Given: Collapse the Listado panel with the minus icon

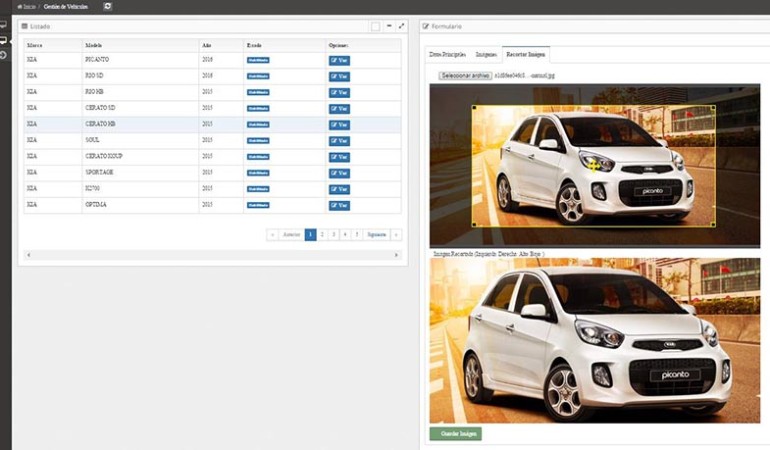Looking at the screenshot, I should pyautogui.click(x=389, y=26).
